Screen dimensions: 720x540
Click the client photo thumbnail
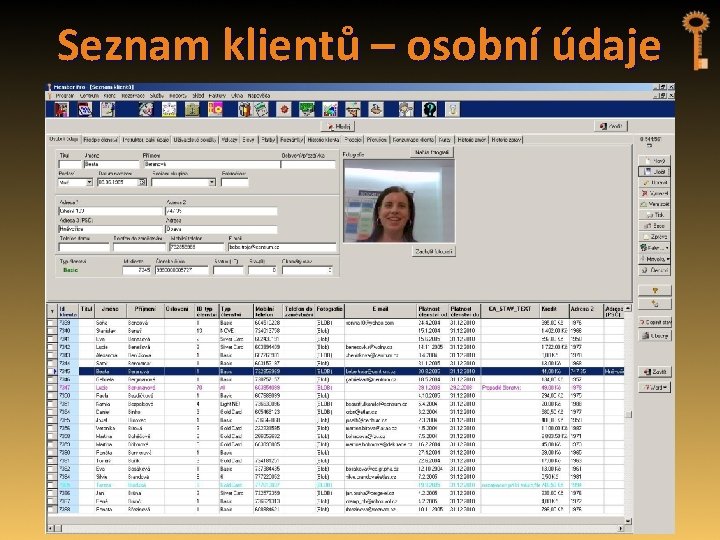(x=399, y=201)
